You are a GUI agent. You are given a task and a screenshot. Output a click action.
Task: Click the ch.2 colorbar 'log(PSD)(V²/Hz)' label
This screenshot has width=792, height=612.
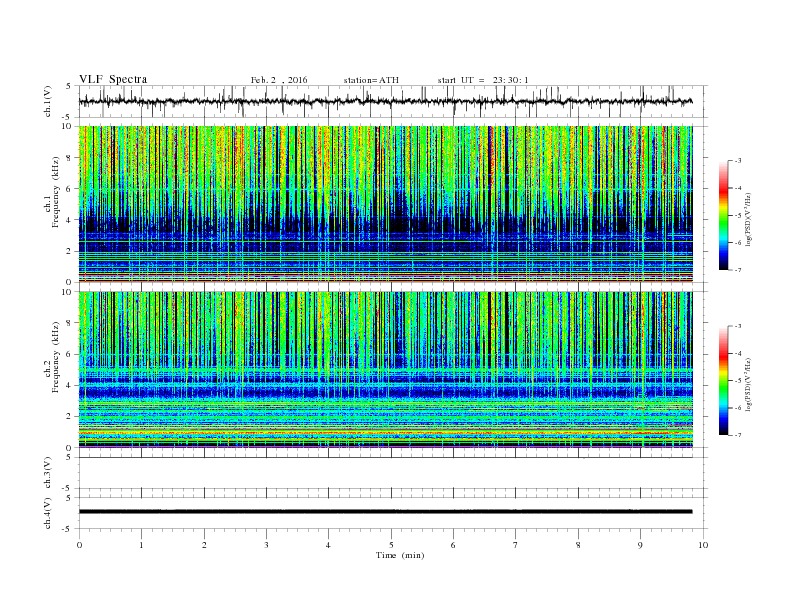[749, 384]
